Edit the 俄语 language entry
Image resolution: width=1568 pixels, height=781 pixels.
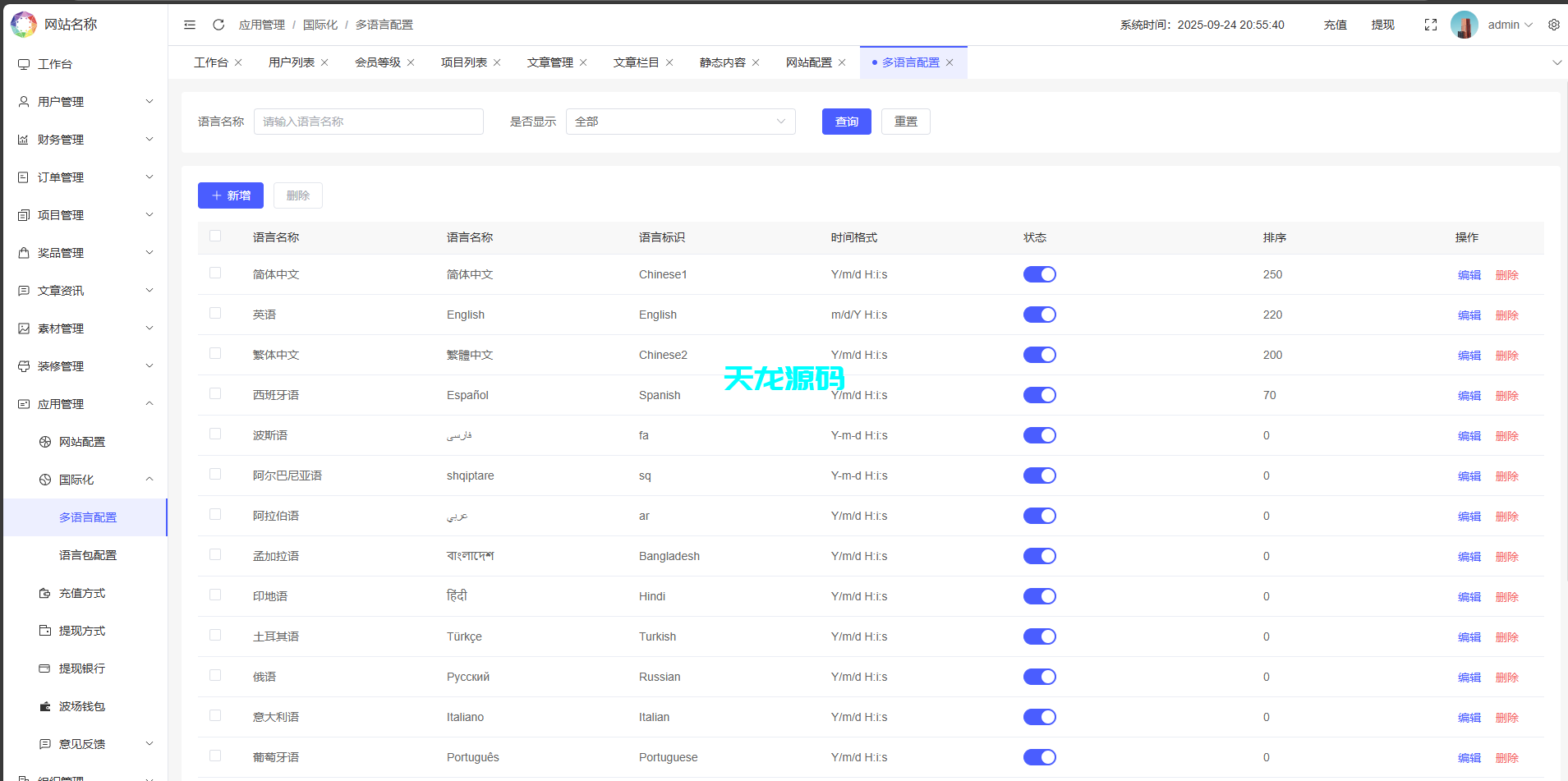1469,677
